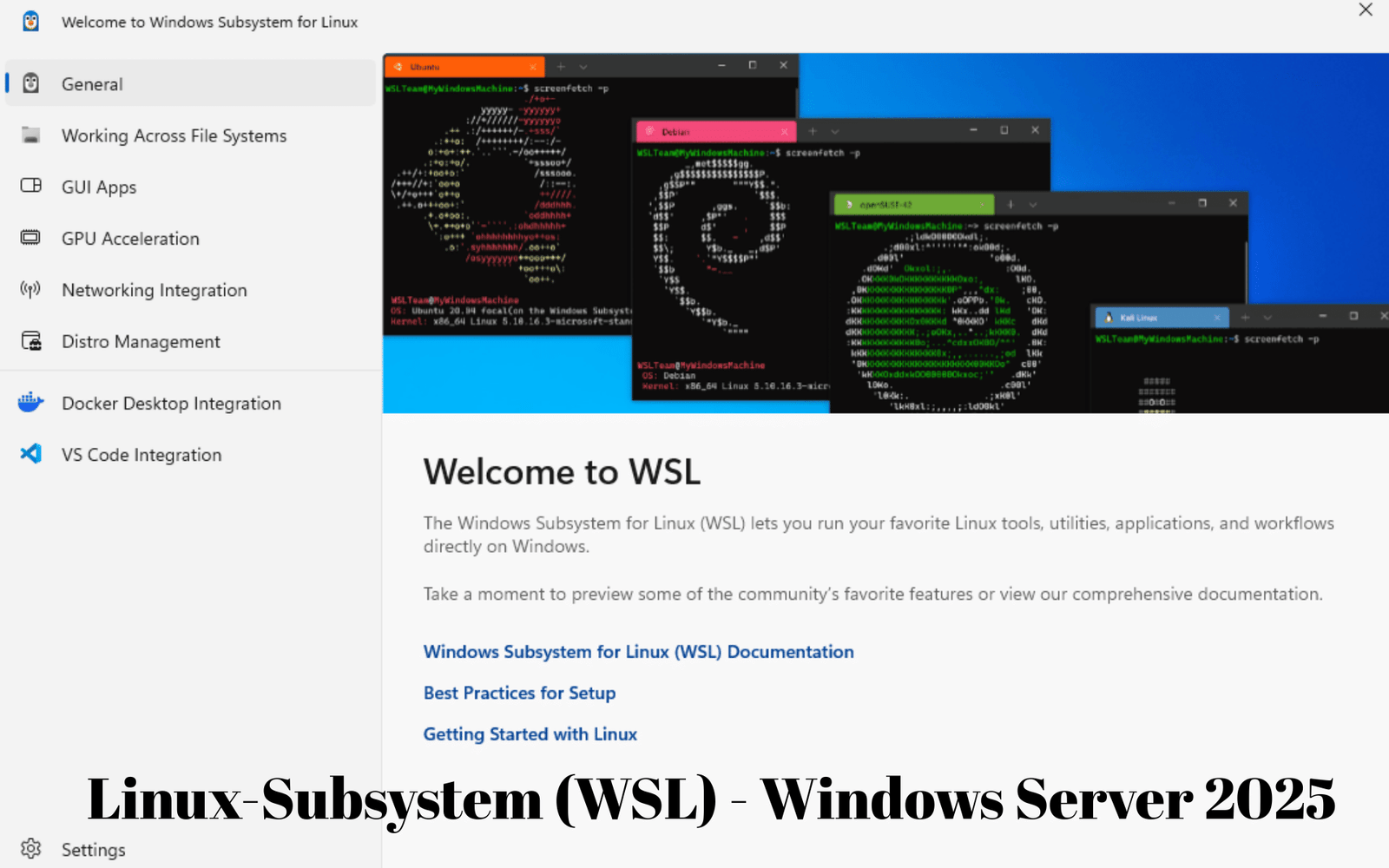The image size is (1389, 868).
Task: Follow the Getting Started with Linux link
Action: (530, 733)
